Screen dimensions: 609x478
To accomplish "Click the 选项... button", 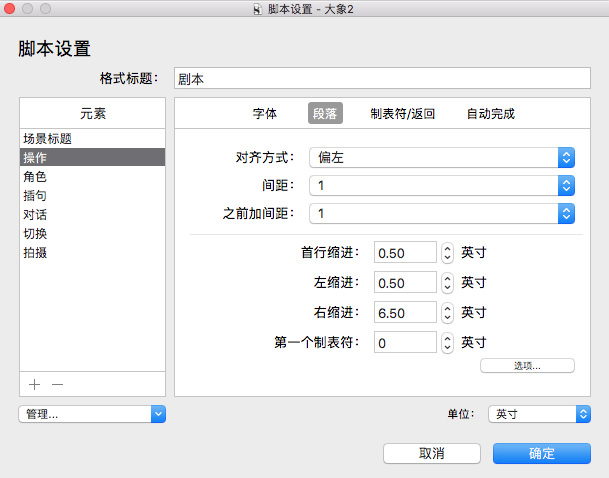I will (x=527, y=365).
